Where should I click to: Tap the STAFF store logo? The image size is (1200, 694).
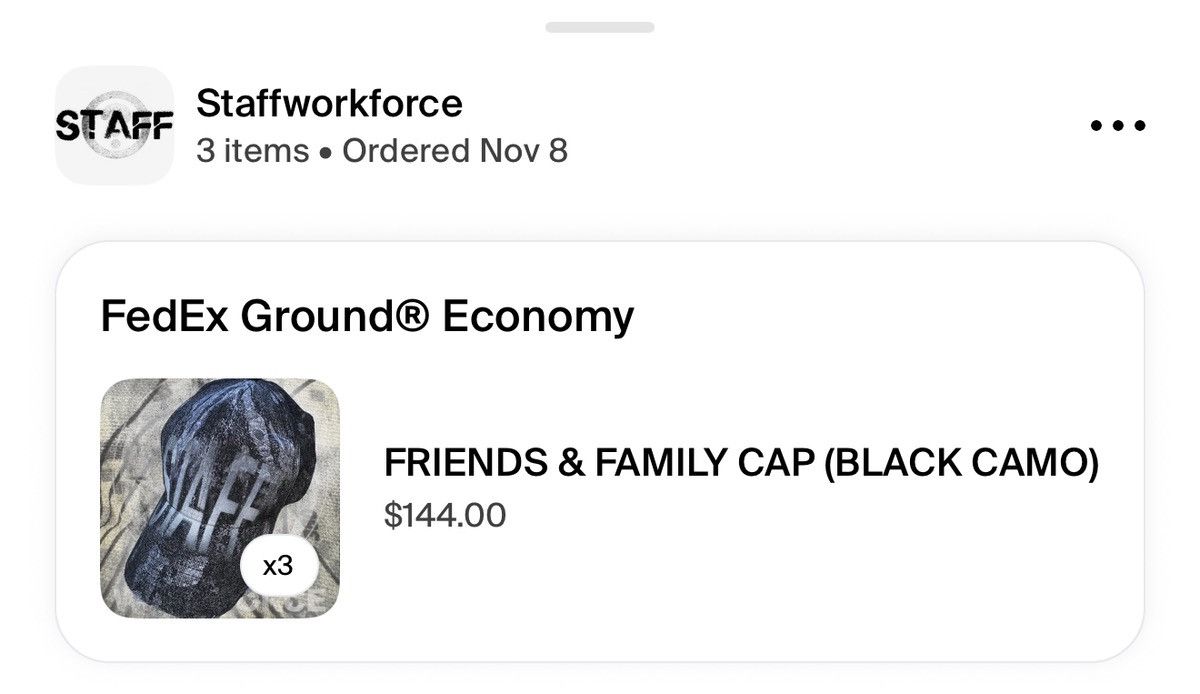tap(115, 126)
